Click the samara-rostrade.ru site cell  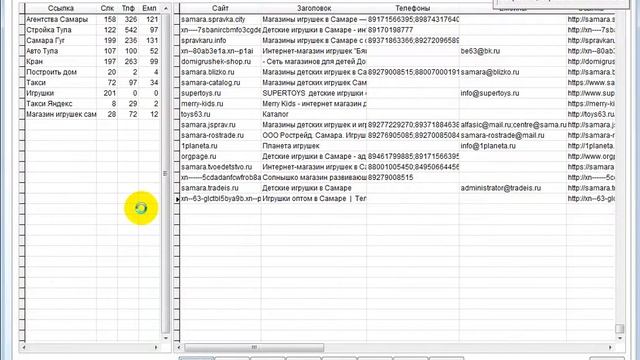(220, 136)
